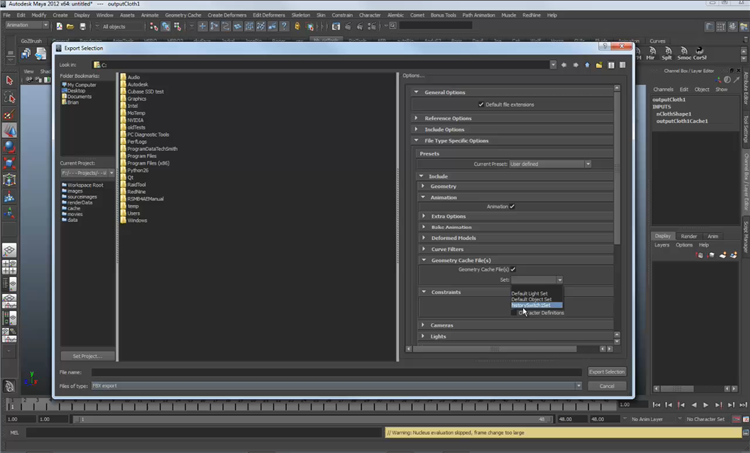Image resolution: width=750 pixels, height=453 pixels.
Task: Switch file list to detail view
Action: (x=622, y=65)
